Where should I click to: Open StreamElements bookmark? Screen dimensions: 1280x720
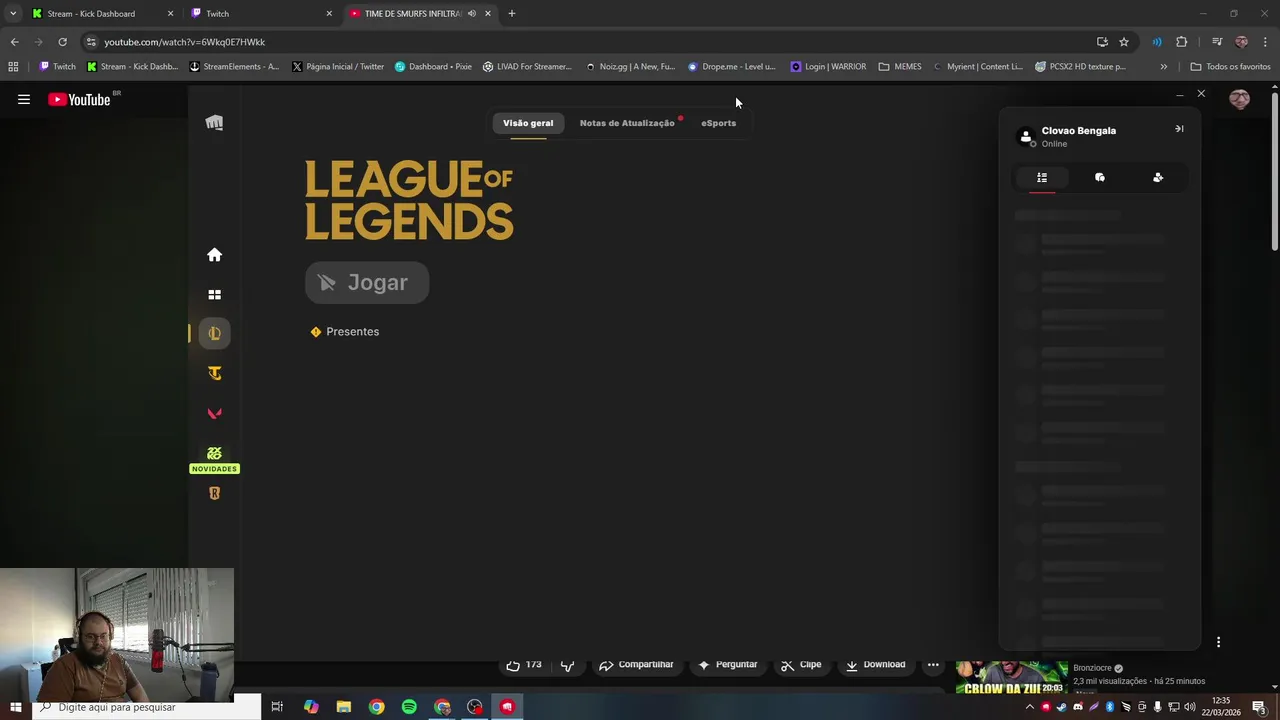(234, 67)
